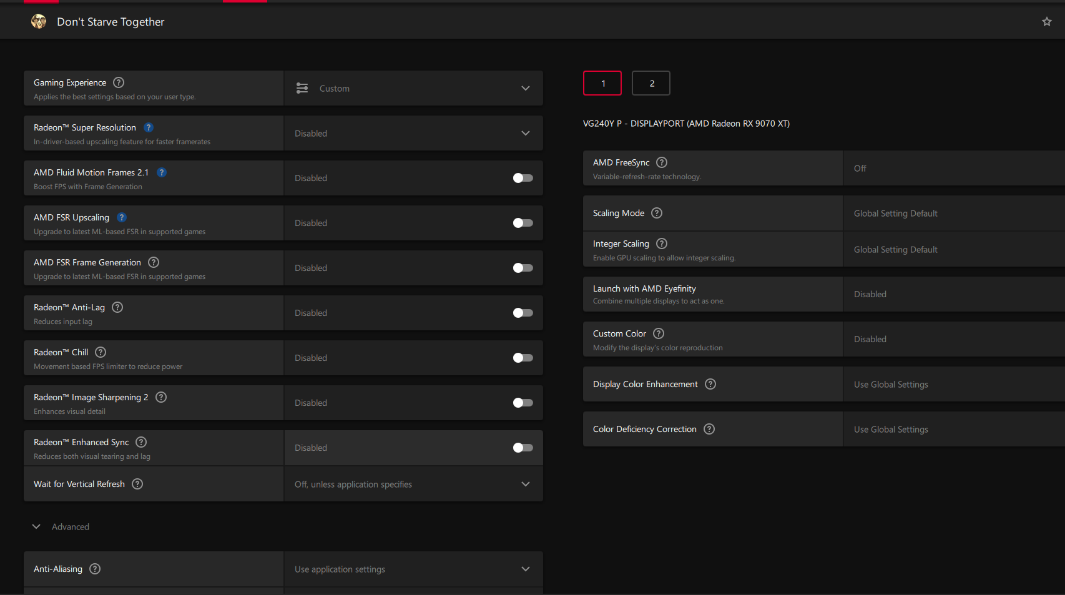Screen dimensions: 1065x595
Task: Open the Anti-Aliasing dropdown
Action: tap(413, 569)
